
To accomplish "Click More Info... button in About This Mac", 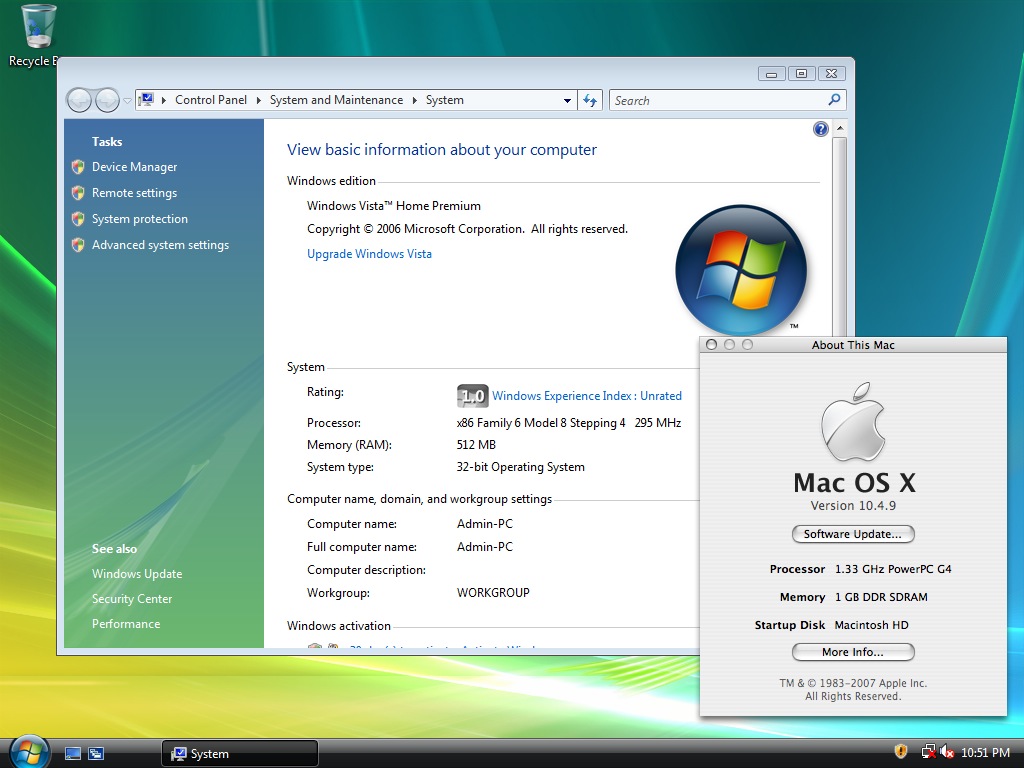I will click(x=853, y=652).
